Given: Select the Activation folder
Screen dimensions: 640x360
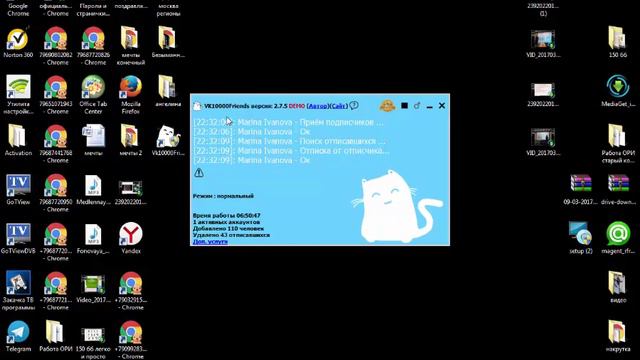Looking at the screenshot, I should coord(18,140).
